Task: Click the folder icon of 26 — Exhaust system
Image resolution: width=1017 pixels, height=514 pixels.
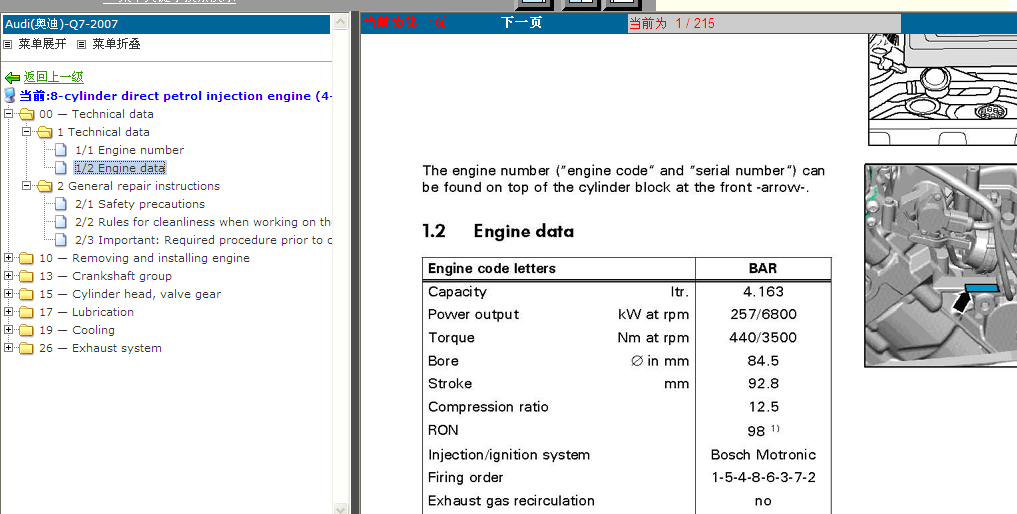Action: [27, 349]
